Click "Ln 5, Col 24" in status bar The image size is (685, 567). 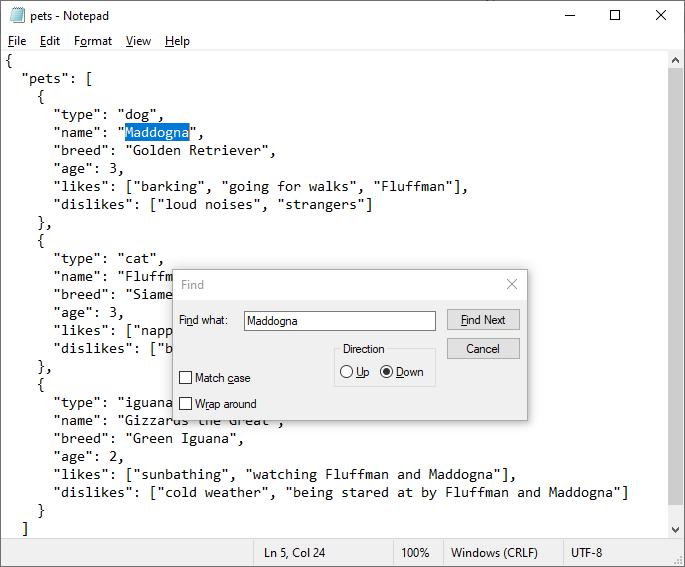click(294, 553)
